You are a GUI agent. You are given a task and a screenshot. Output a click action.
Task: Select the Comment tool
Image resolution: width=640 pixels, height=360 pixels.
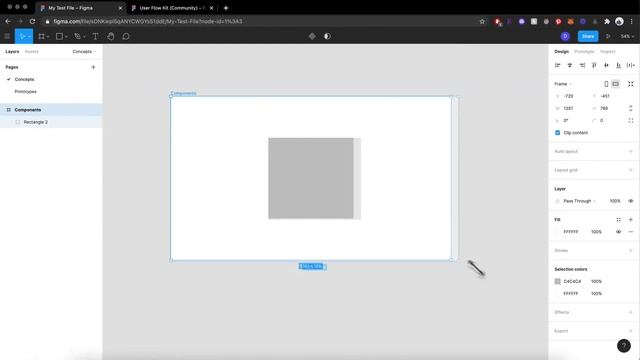(x=126, y=36)
